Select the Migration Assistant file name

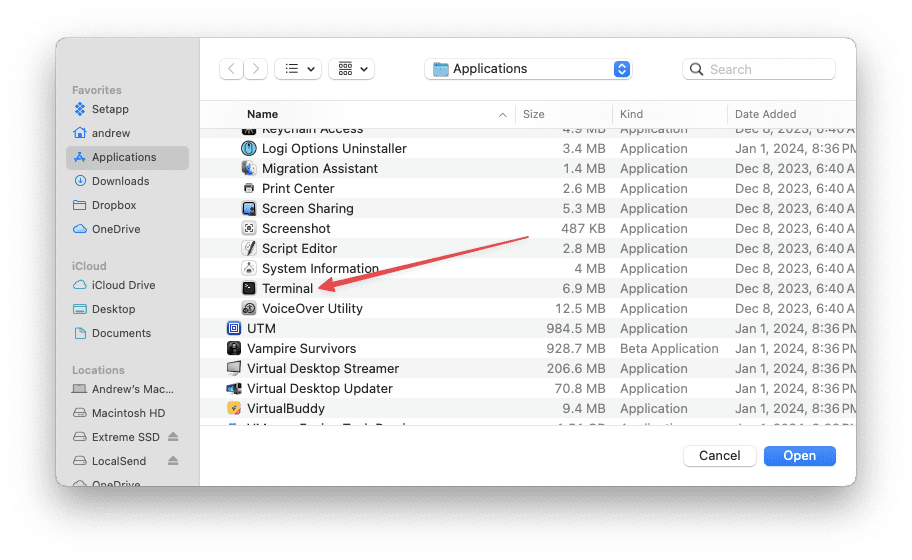pyautogui.click(x=319, y=169)
